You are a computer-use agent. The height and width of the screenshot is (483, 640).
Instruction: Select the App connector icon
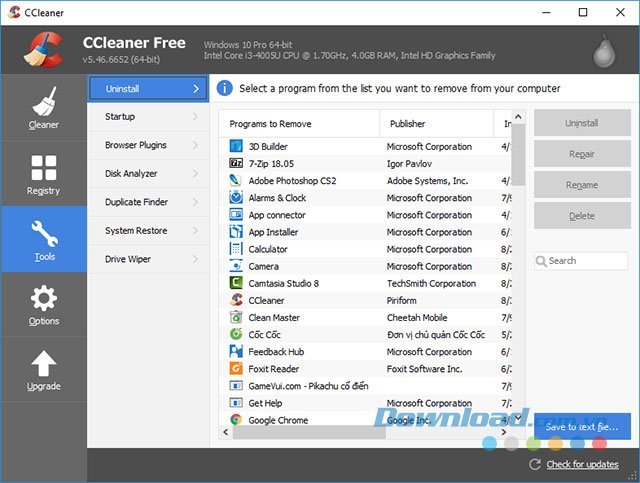click(x=236, y=215)
